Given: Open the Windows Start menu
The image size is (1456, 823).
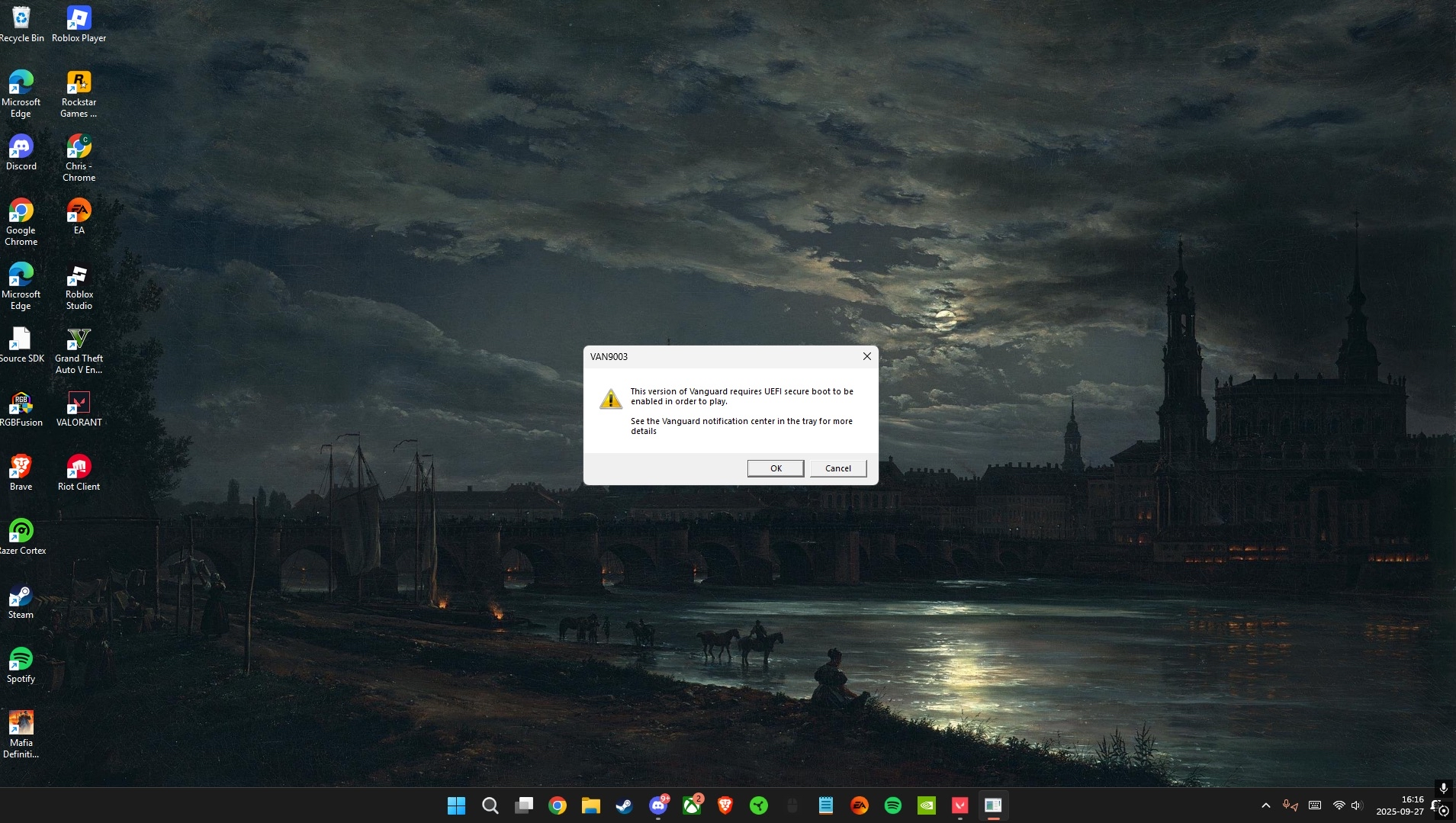Looking at the screenshot, I should (456, 805).
